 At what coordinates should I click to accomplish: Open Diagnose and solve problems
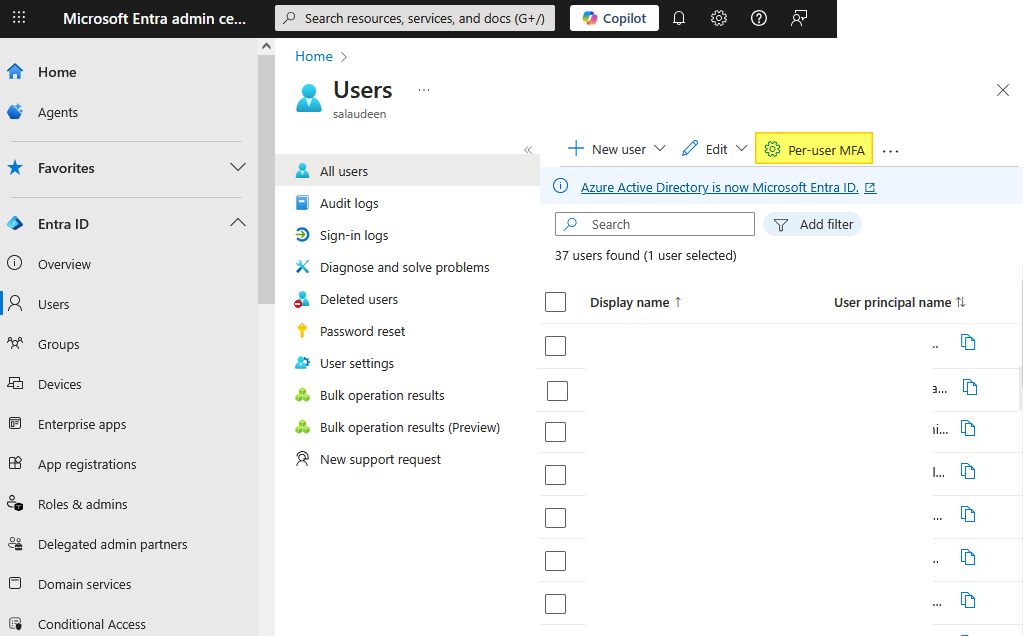407,267
